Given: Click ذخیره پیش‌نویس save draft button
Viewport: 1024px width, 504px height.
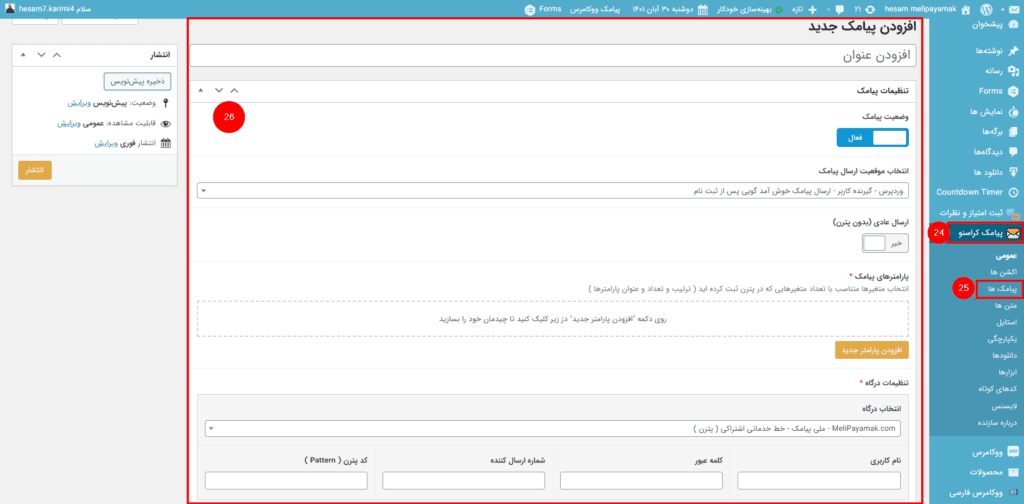Looking at the screenshot, I should click(x=137, y=81).
